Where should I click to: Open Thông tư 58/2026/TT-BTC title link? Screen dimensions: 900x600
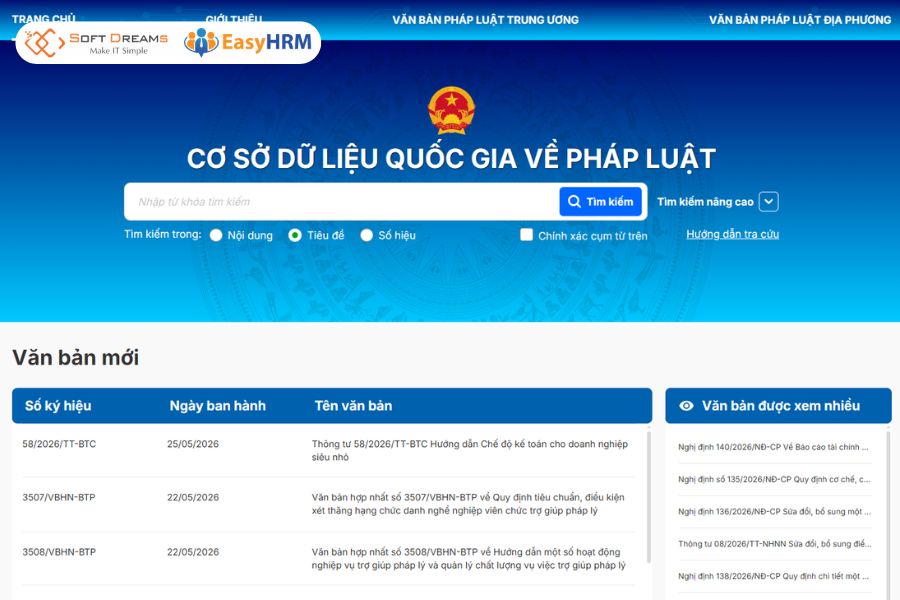click(x=470, y=450)
